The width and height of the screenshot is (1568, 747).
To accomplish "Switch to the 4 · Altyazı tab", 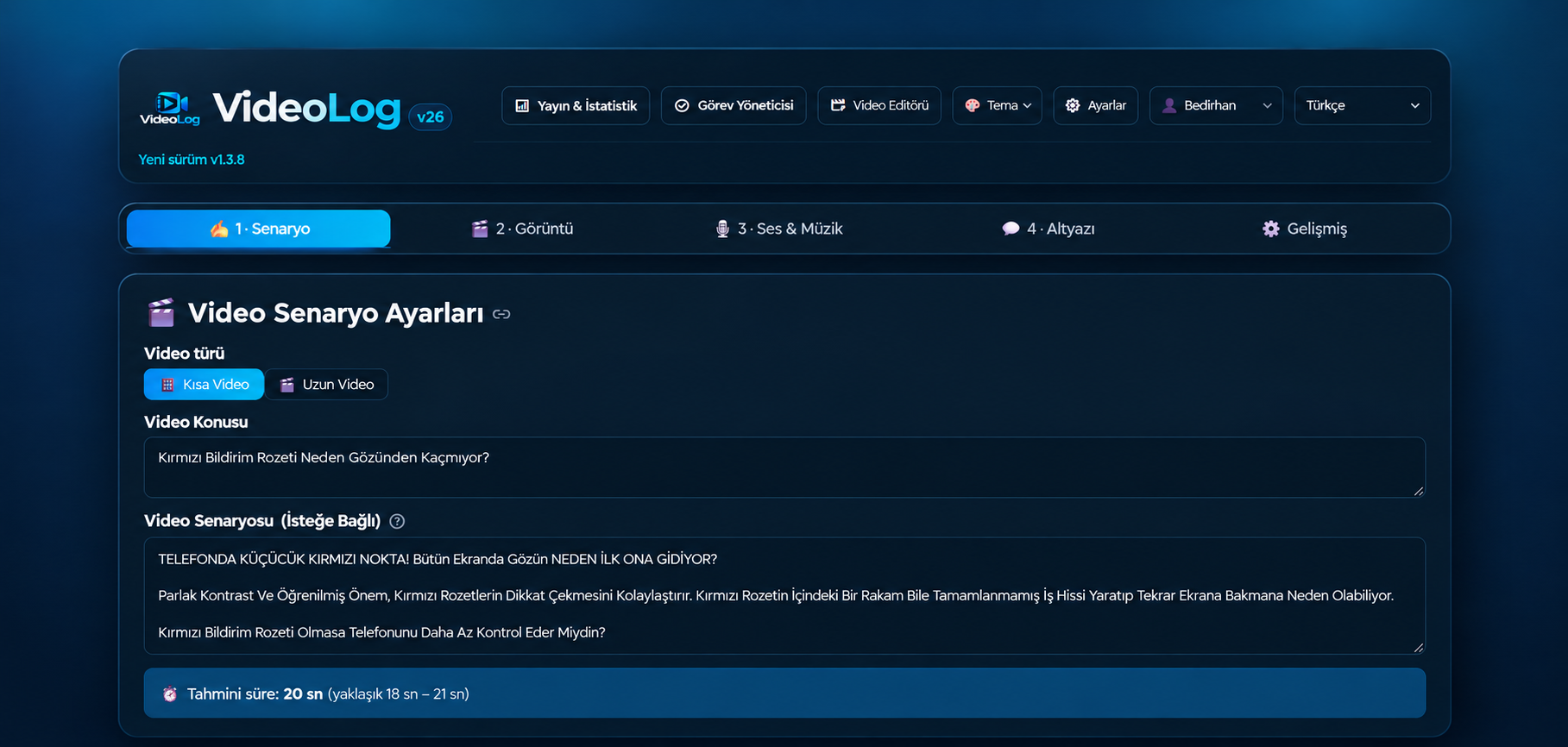I will [1048, 229].
